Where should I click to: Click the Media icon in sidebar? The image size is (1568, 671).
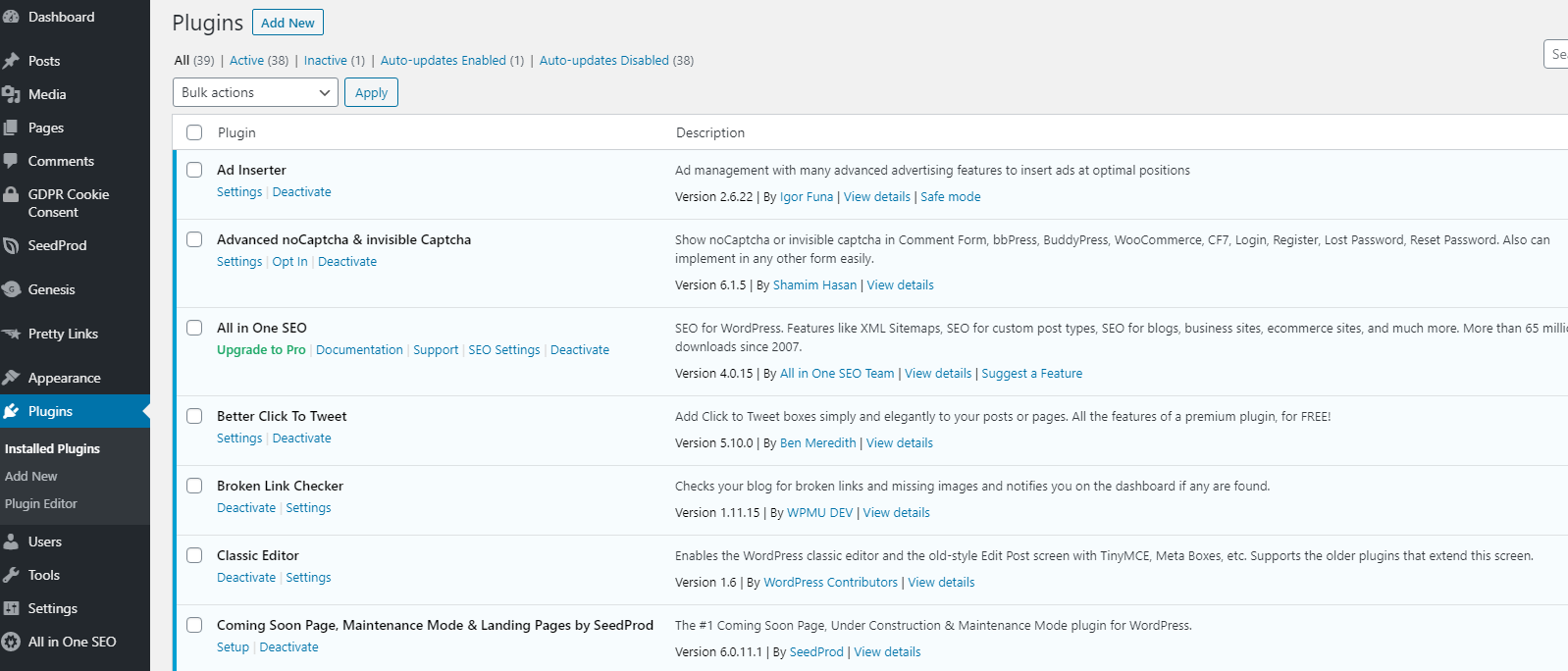[11, 94]
